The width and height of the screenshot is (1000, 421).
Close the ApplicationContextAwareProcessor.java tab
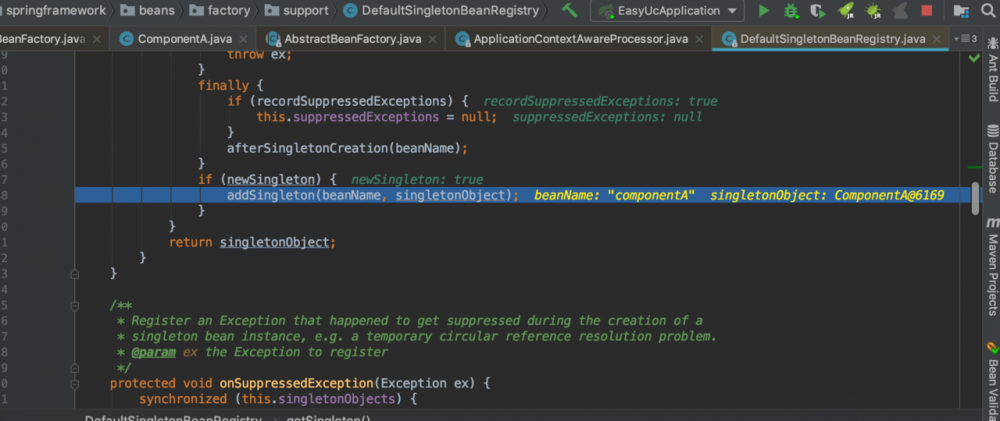point(700,39)
